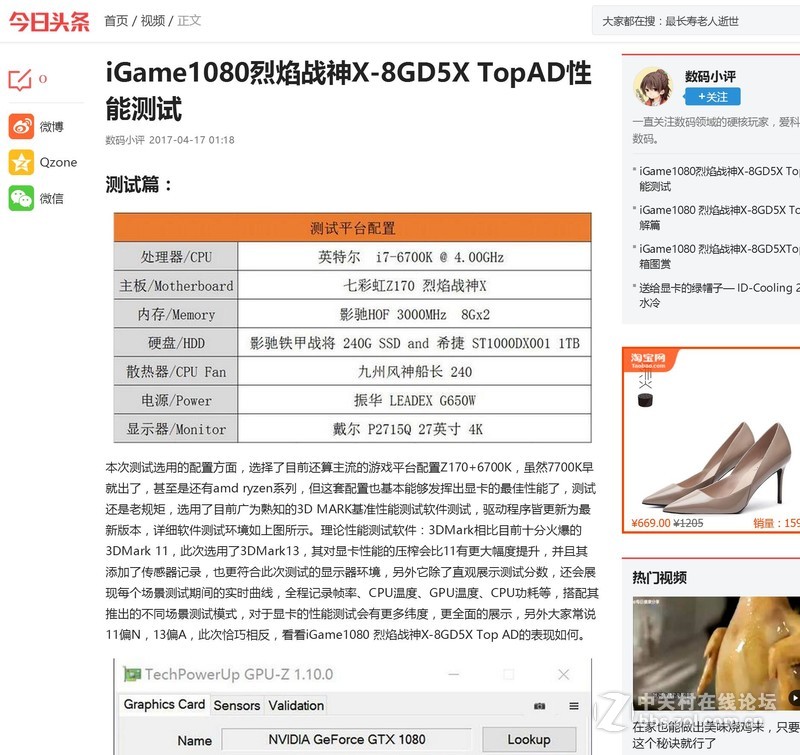
Task: Click cell 戴尔 P2715Q 27英寸 4K
Action: [x=414, y=429]
